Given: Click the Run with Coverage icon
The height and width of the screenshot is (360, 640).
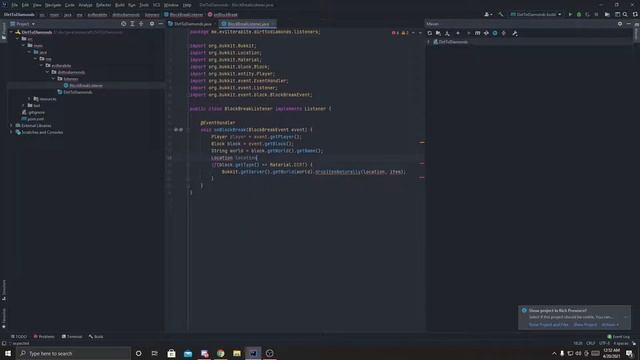Looking at the screenshot, I should 587,14.
